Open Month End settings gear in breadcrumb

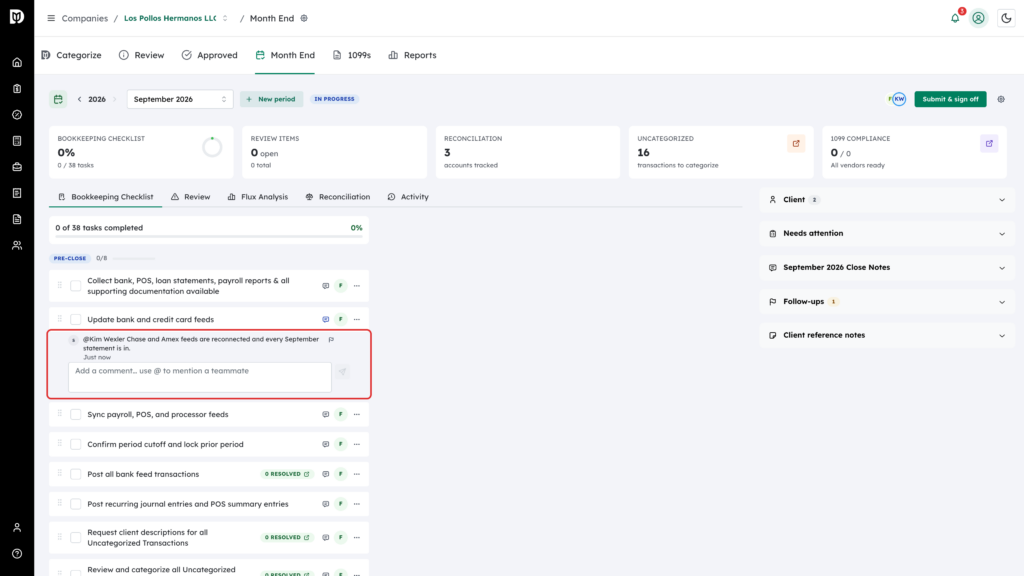coord(304,18)
